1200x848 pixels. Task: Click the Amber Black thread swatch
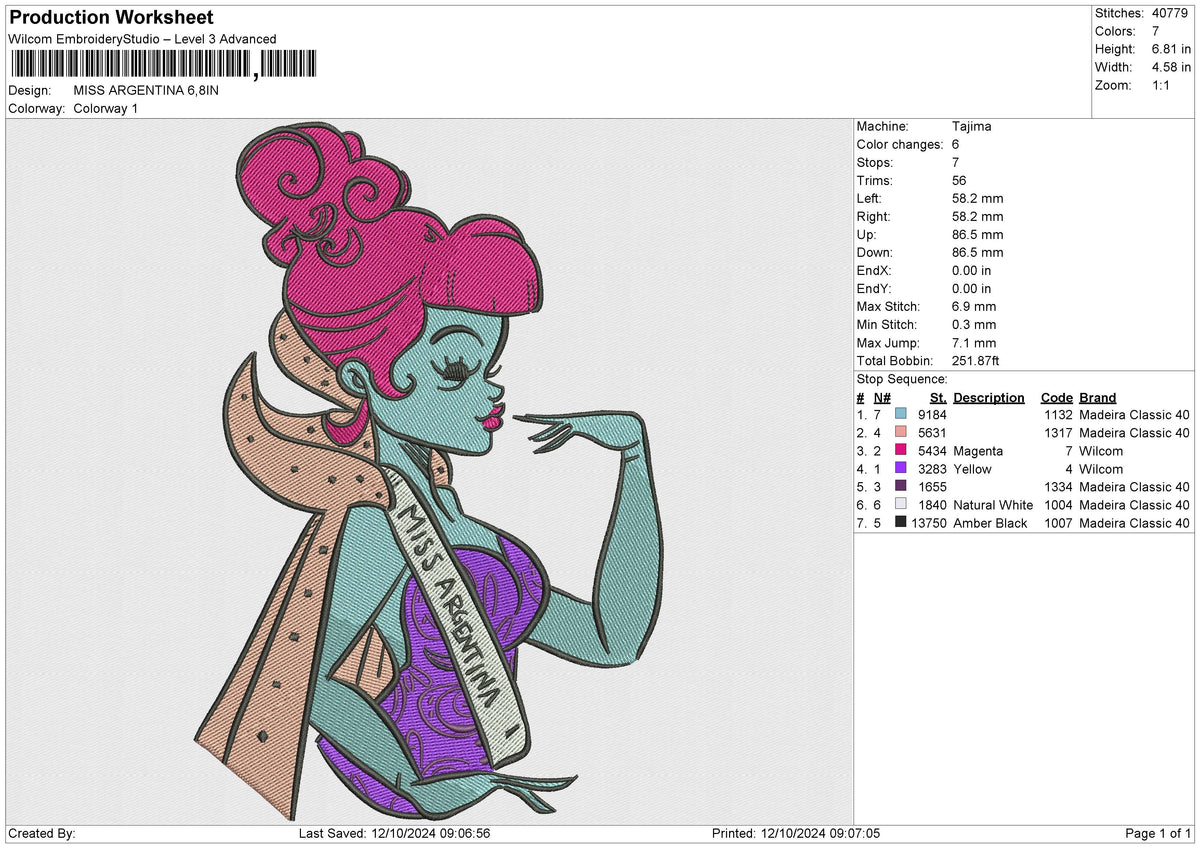click(x=901, y=523)
